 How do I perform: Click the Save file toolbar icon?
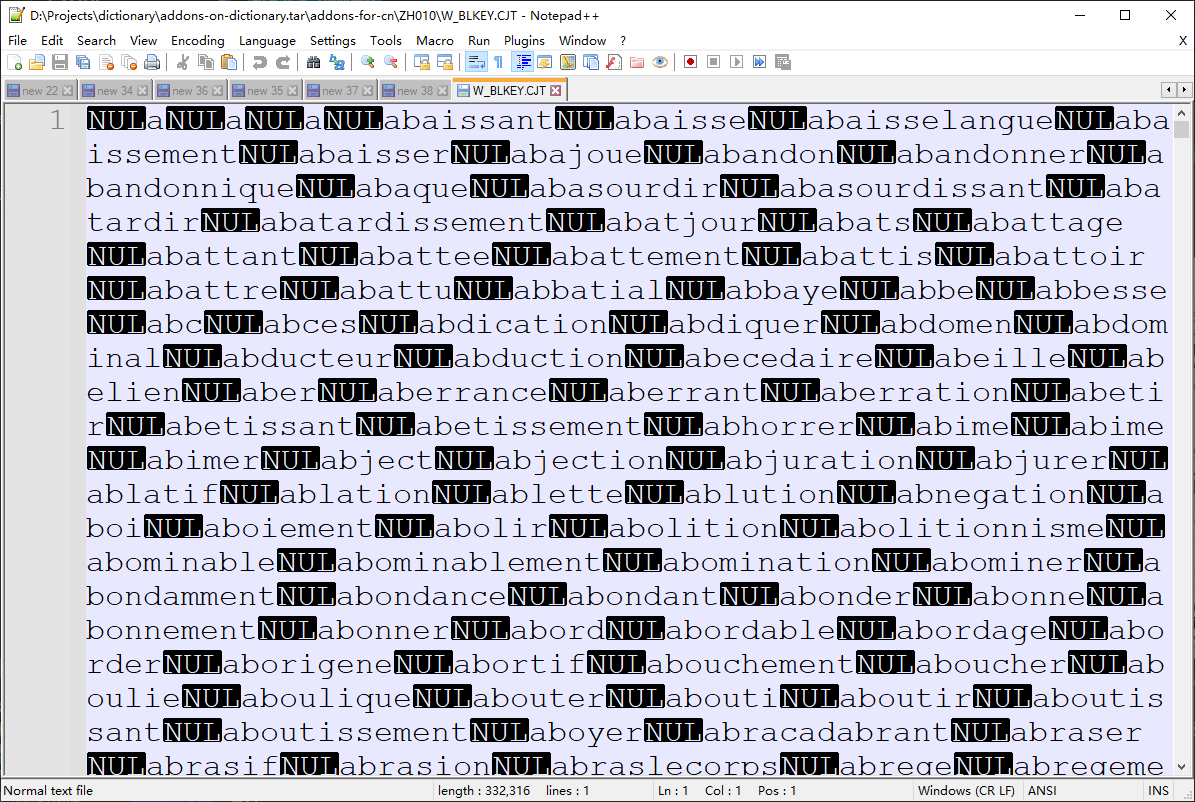coord(59,62)
